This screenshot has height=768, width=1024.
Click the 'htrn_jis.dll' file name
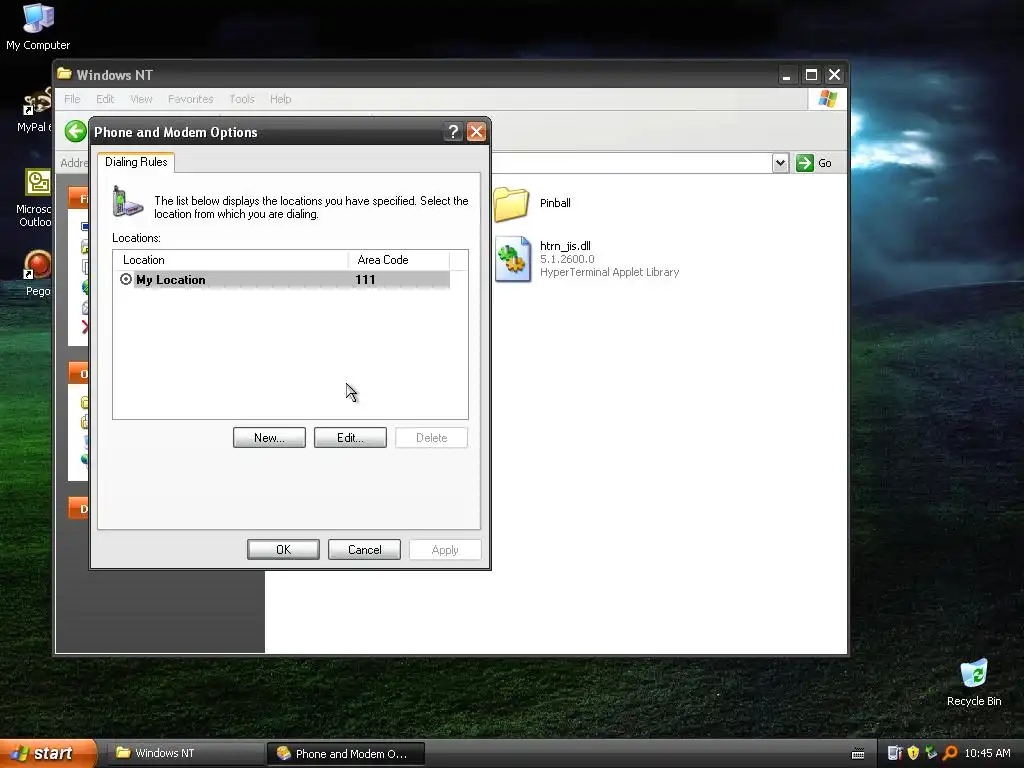click(x=566, y=246)
